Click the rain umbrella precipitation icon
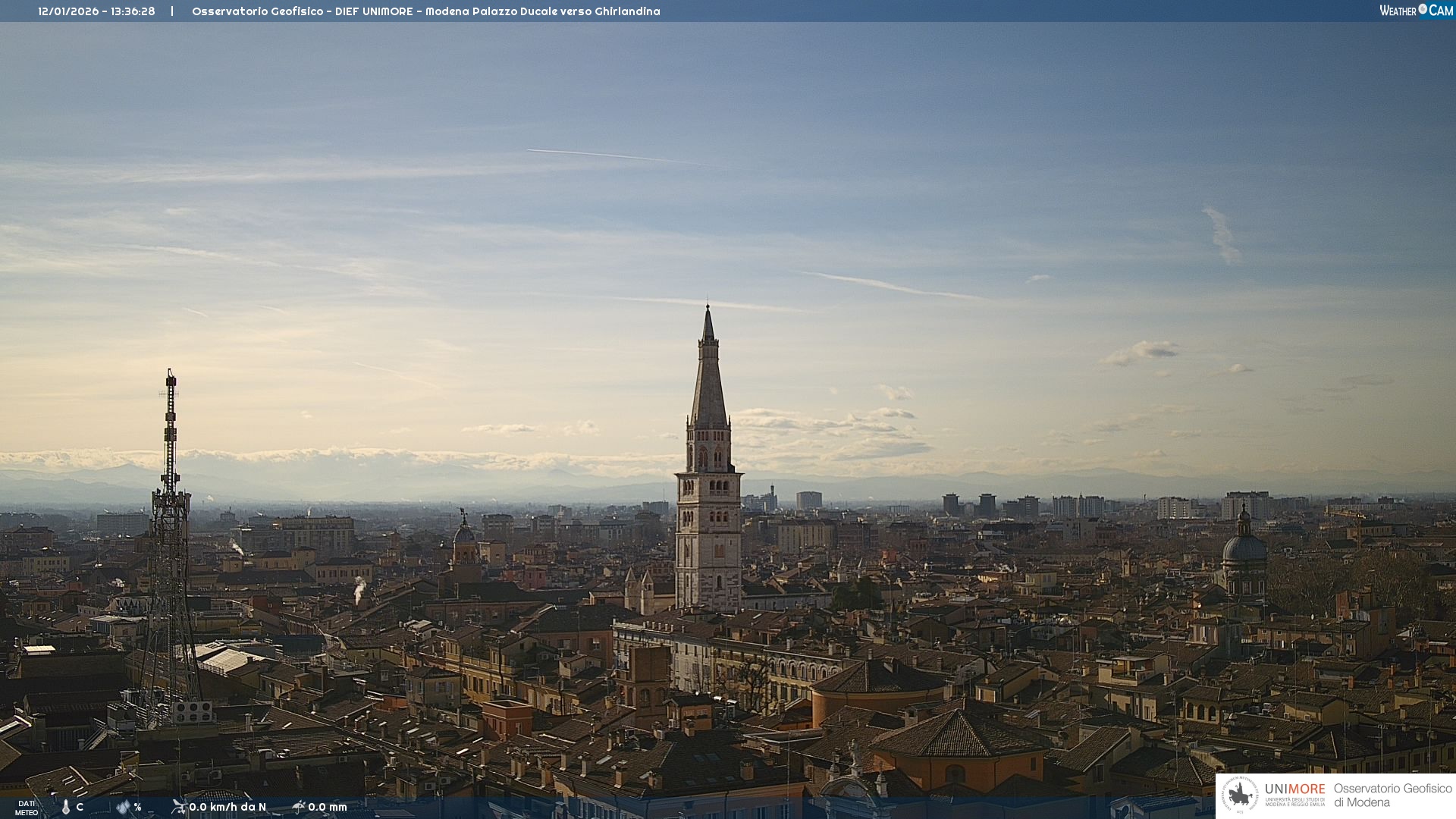Image resolution: width=1456 pixels, height=819 pixels. pyautogui.click(x=299, y=807)
